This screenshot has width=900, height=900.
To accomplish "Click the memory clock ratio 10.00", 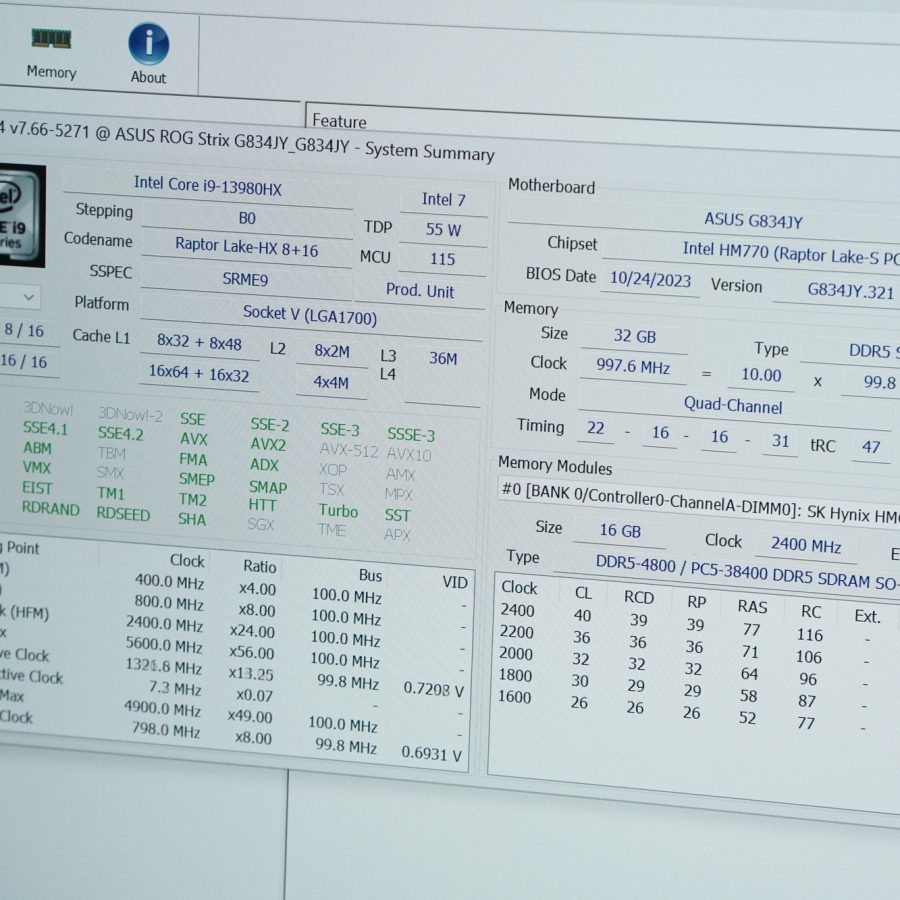I will (x=761, y=375).
